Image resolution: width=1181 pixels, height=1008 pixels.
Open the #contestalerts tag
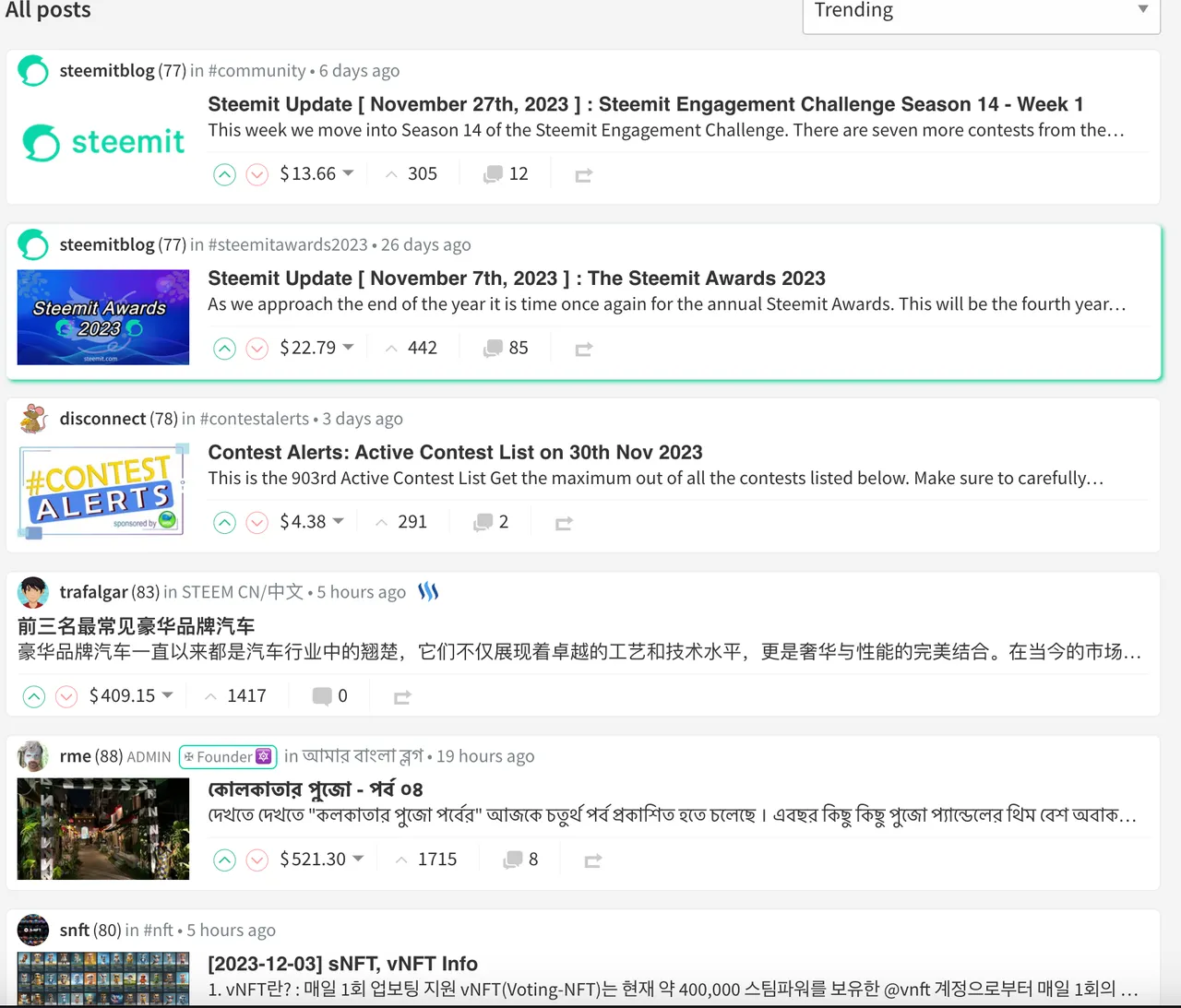pyautogui.click(x=255, y=419)
